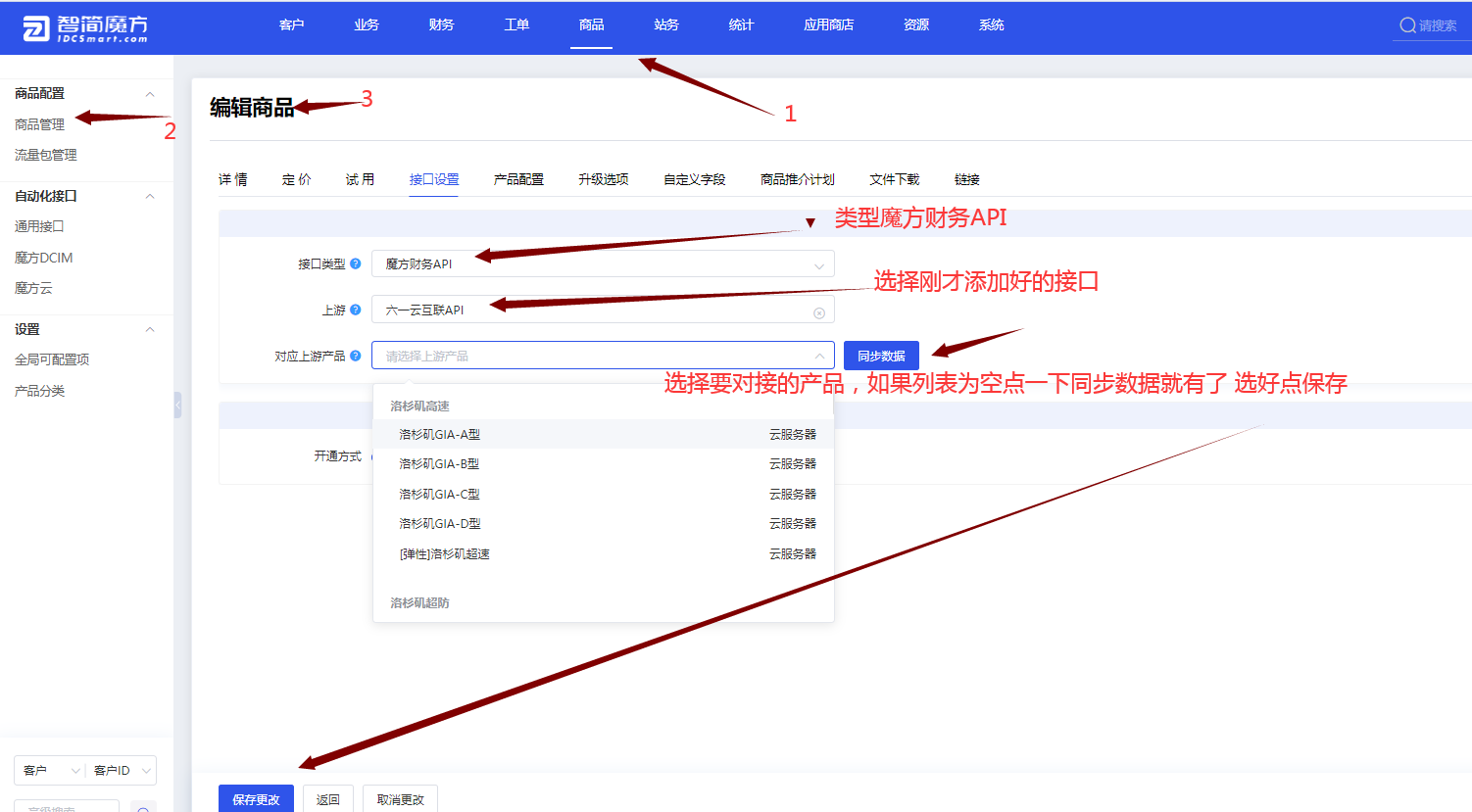Select [弹性]洛杉矶超速 from the list
This screenshot has height=812, width=1472.
click(x=604, y=553)
